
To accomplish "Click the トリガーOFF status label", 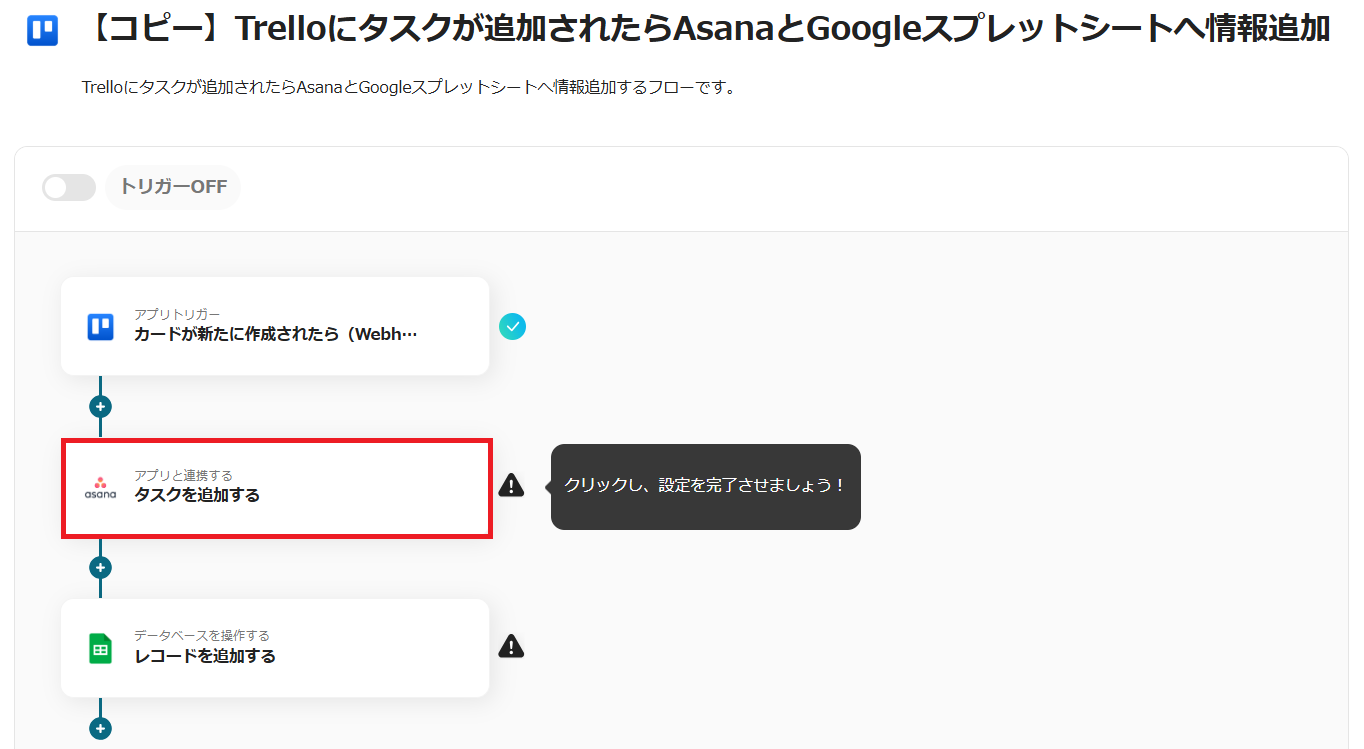I will point(173,187).
